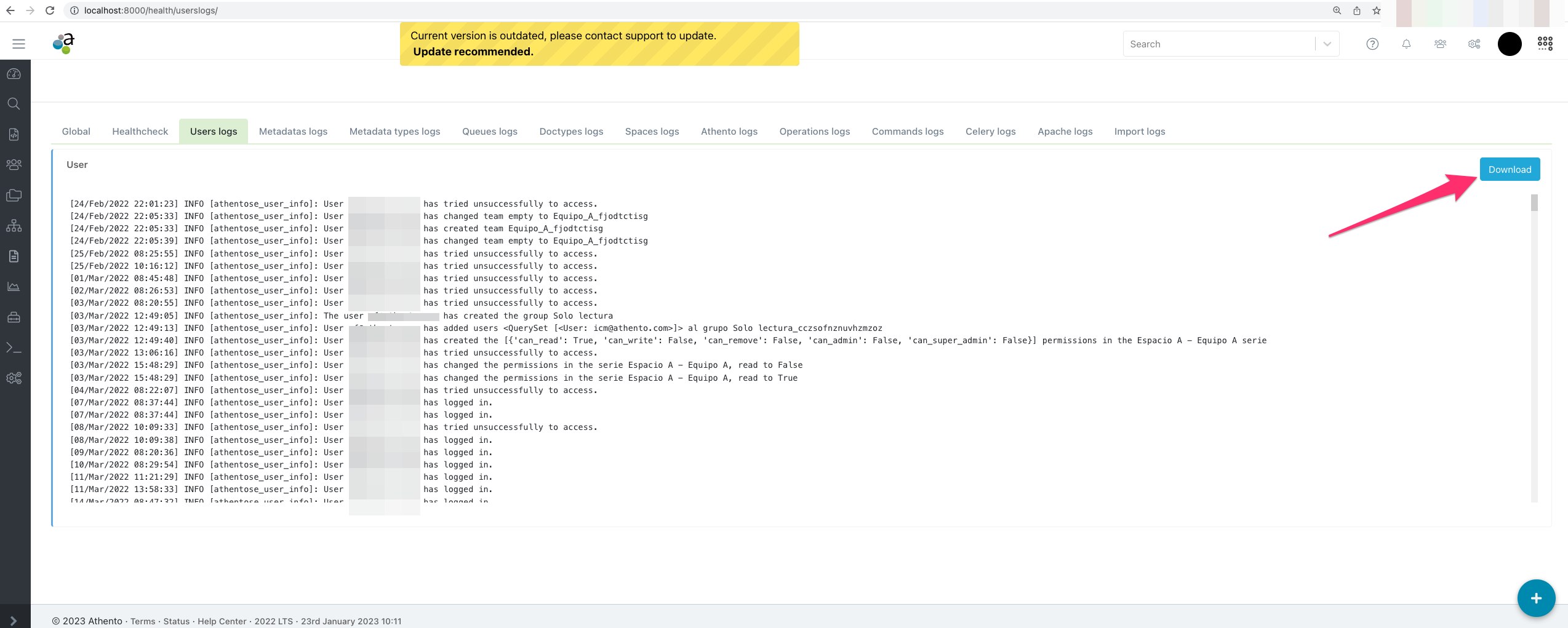Open the hierarchy tree sidebar icon

point(14,226)
